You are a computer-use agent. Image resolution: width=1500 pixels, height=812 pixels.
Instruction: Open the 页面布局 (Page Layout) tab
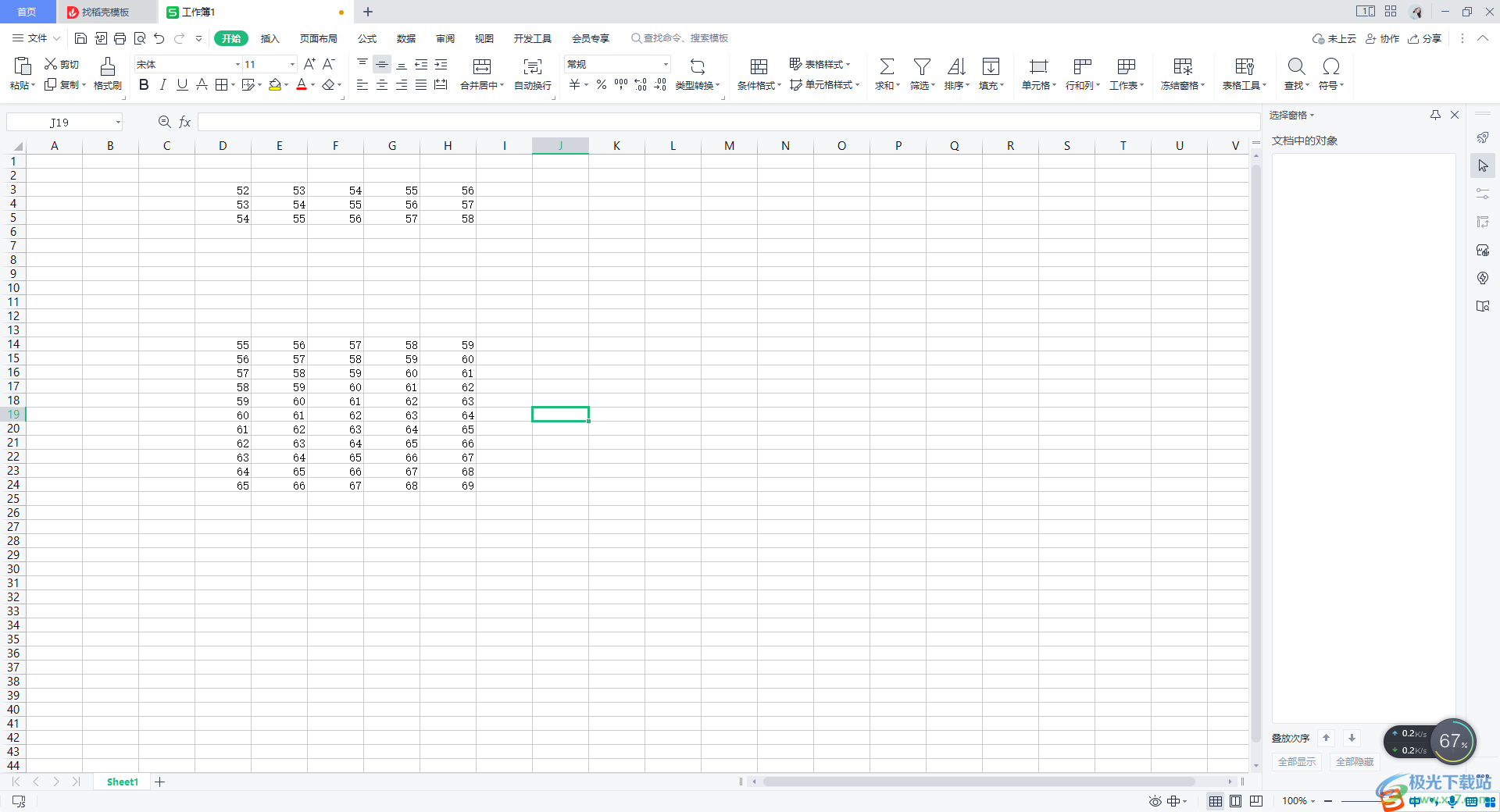coord(319,38)
